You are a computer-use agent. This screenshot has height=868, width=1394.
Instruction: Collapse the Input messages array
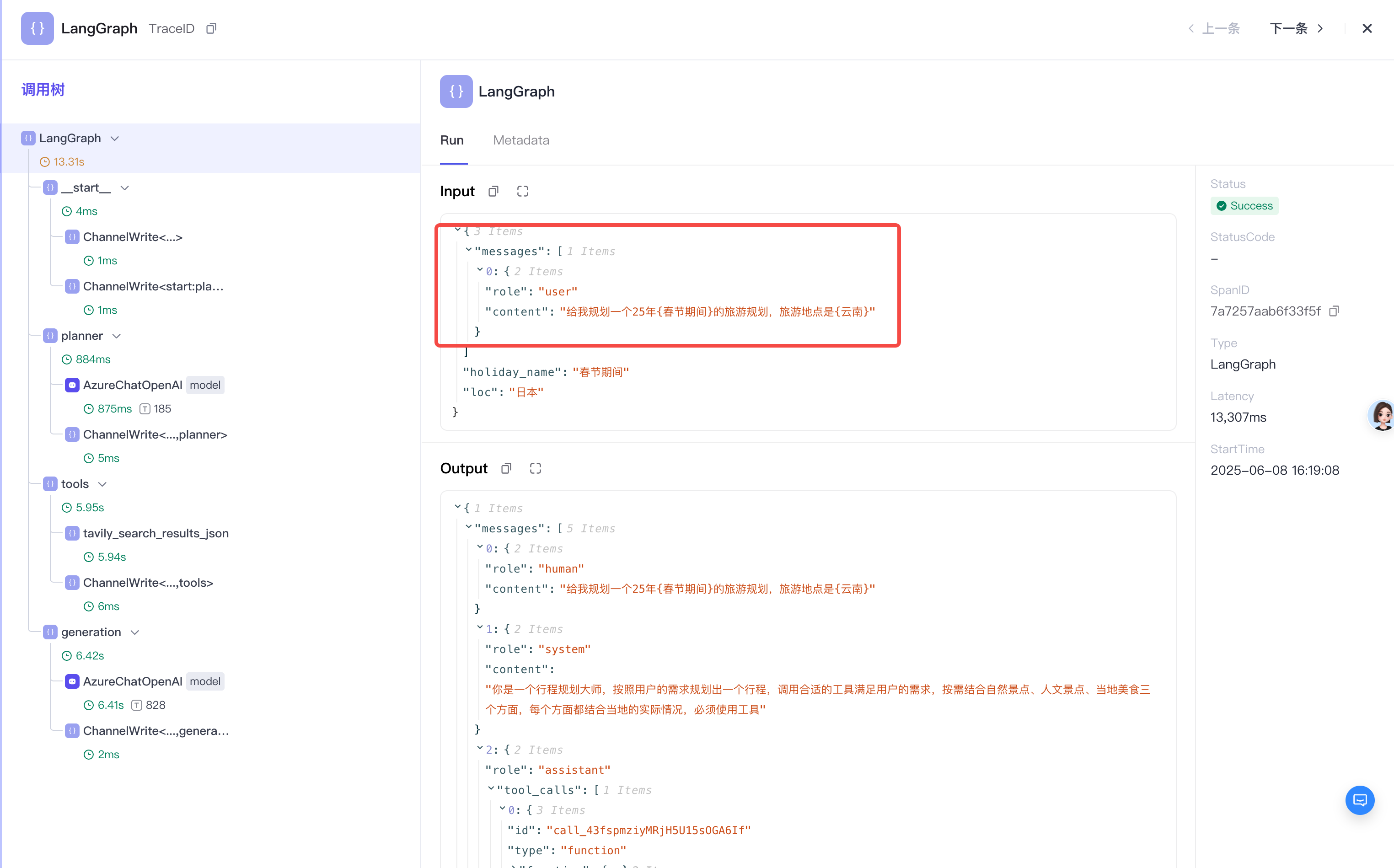tap(468, 250)
